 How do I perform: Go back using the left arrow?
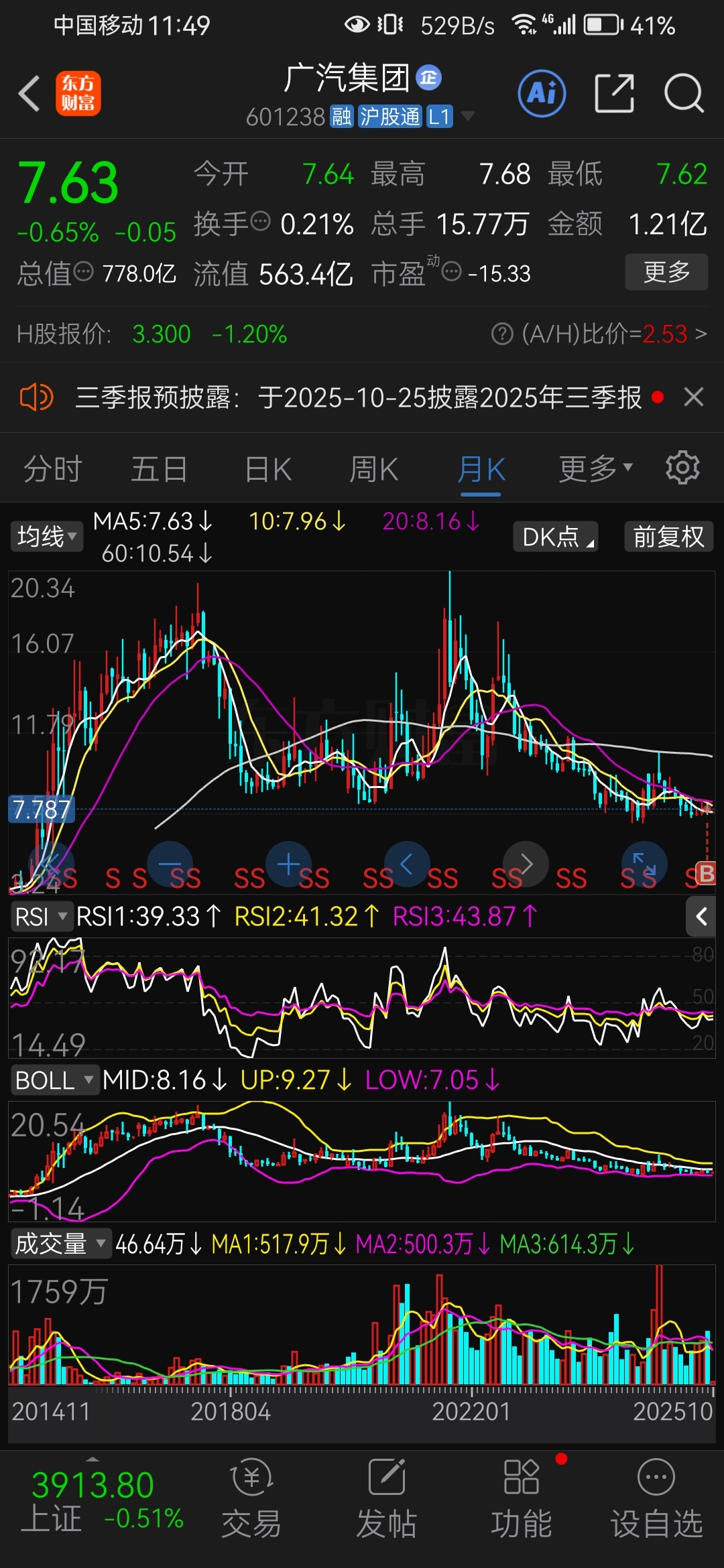pos(29,93)
